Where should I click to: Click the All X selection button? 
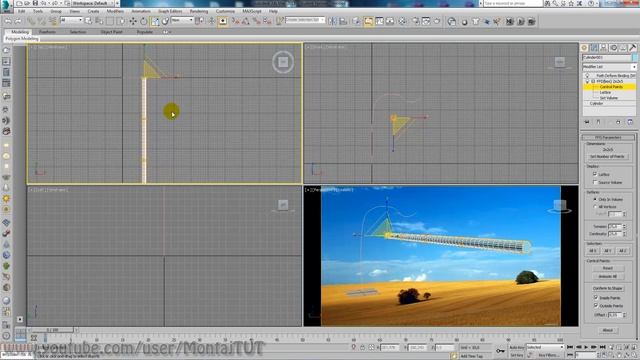(593, 251)
